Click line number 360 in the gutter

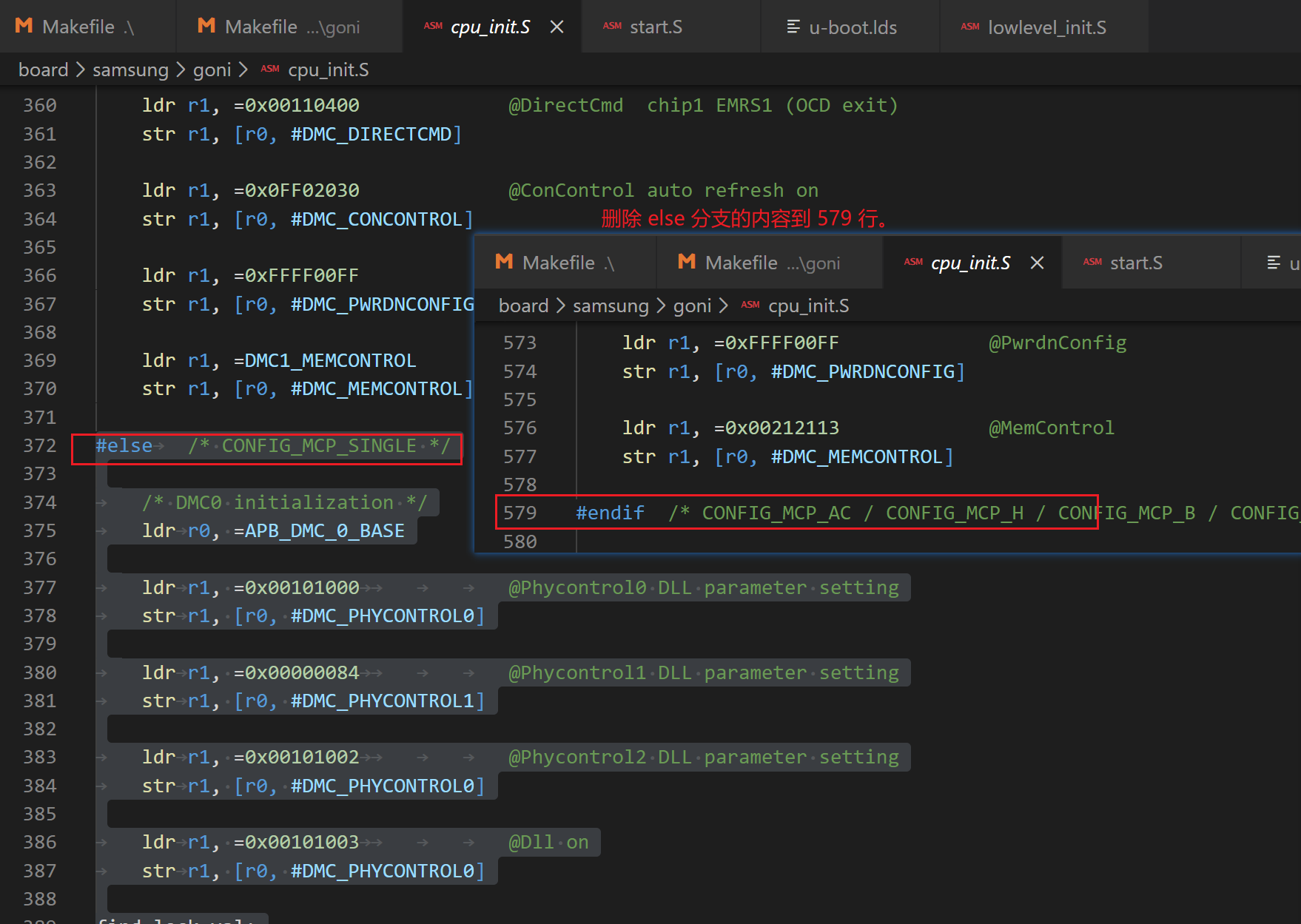(x=39, y=105)
